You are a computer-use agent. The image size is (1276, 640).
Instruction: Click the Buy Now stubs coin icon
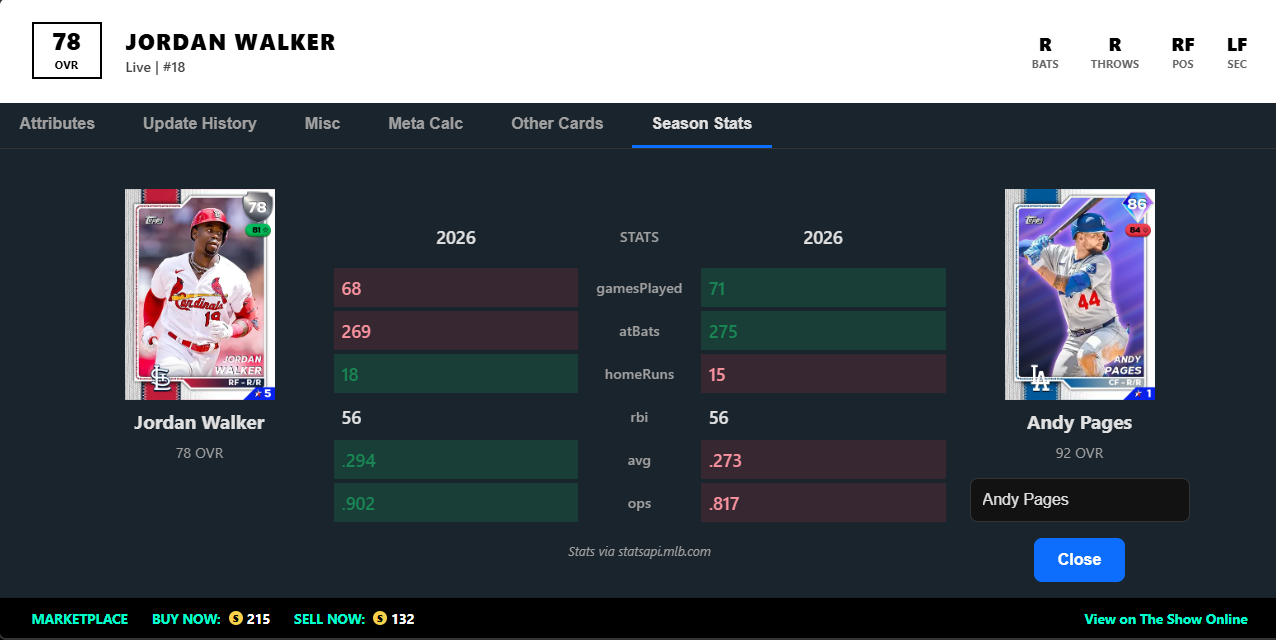pos(236,619)
